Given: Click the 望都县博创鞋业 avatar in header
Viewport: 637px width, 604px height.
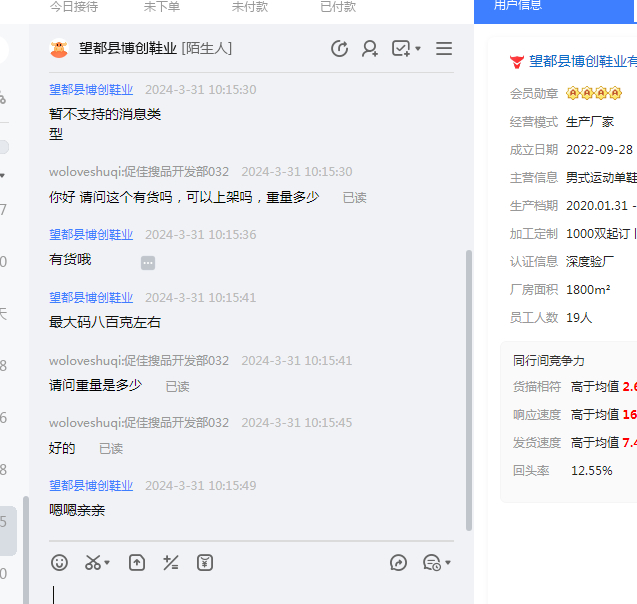Looking at the screenshot, I should click(59, 49).
